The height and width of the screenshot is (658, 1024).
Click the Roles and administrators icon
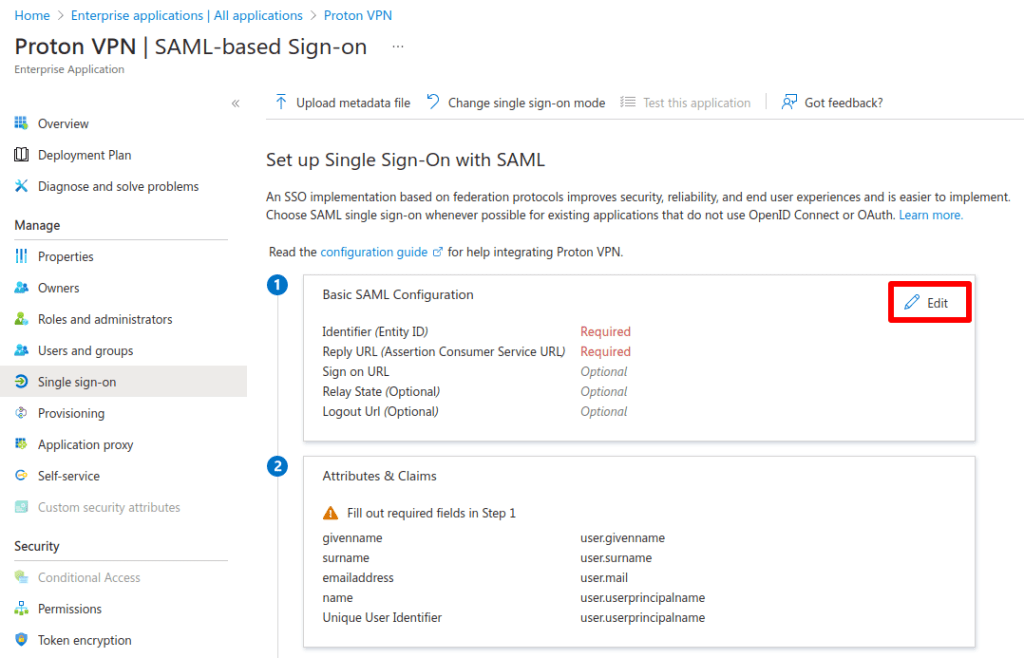tap(22, 319)
